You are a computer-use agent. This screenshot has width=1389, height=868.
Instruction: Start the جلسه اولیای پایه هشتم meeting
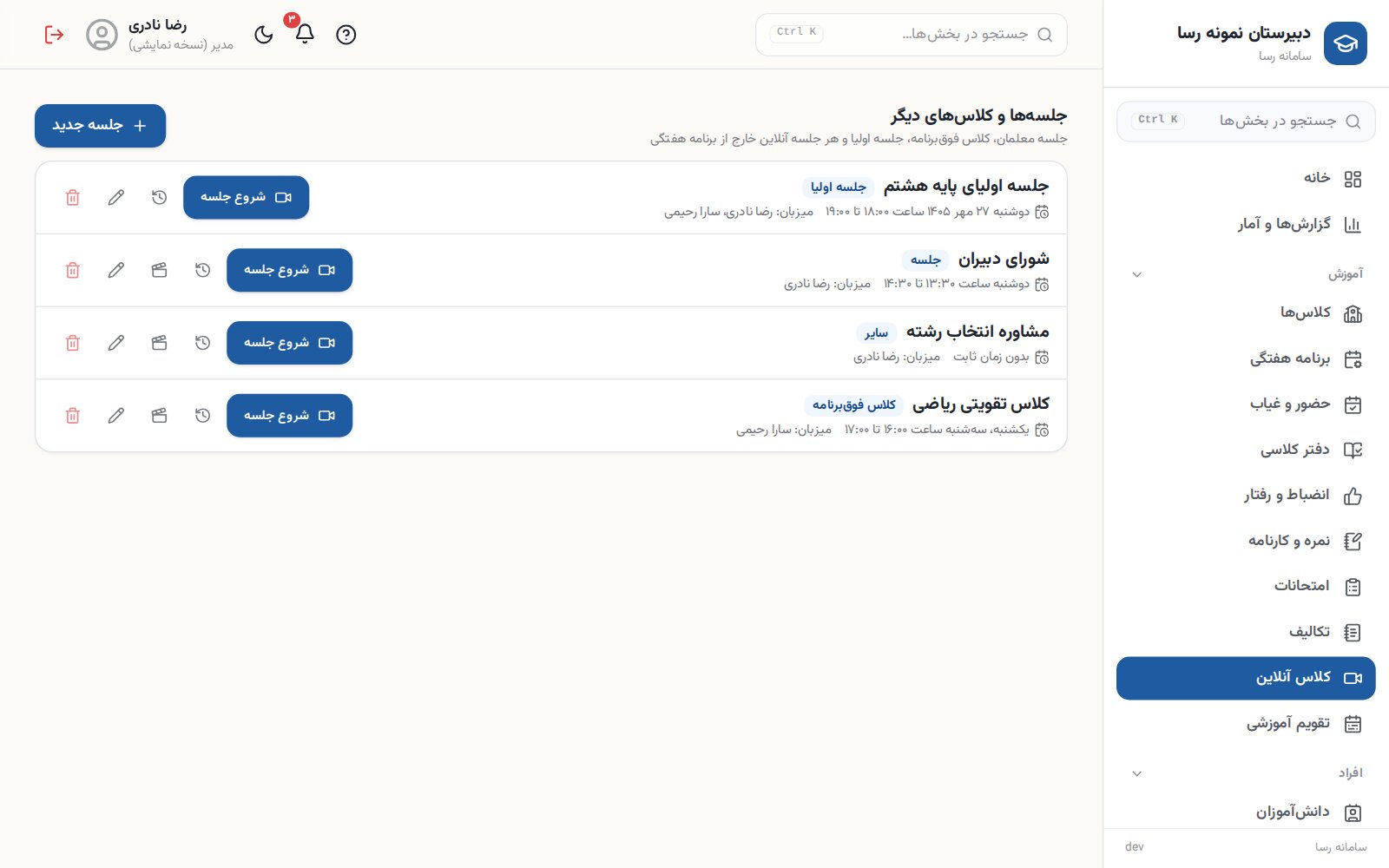pos(246,198)
